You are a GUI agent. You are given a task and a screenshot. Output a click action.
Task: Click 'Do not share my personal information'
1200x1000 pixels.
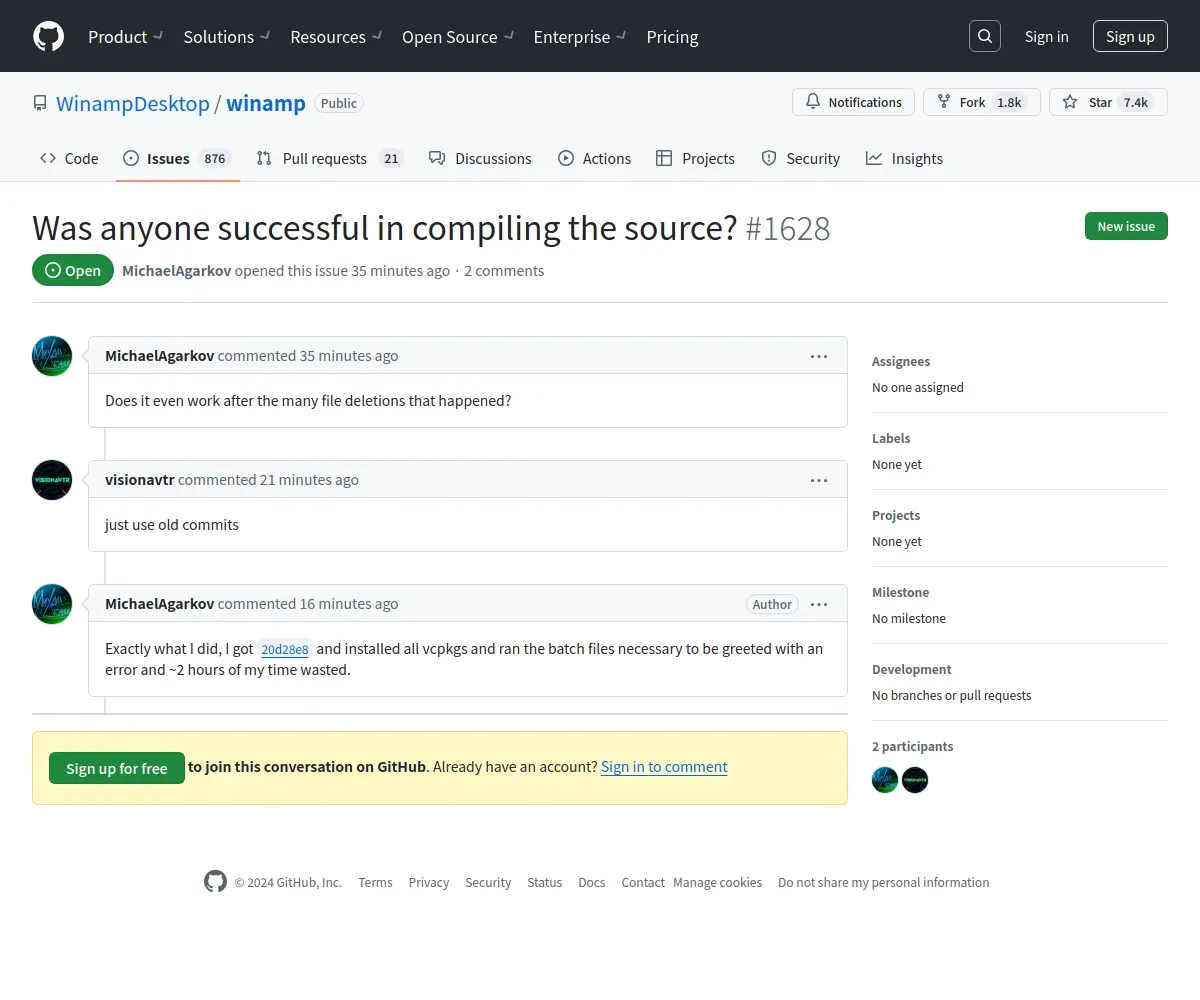884,882
